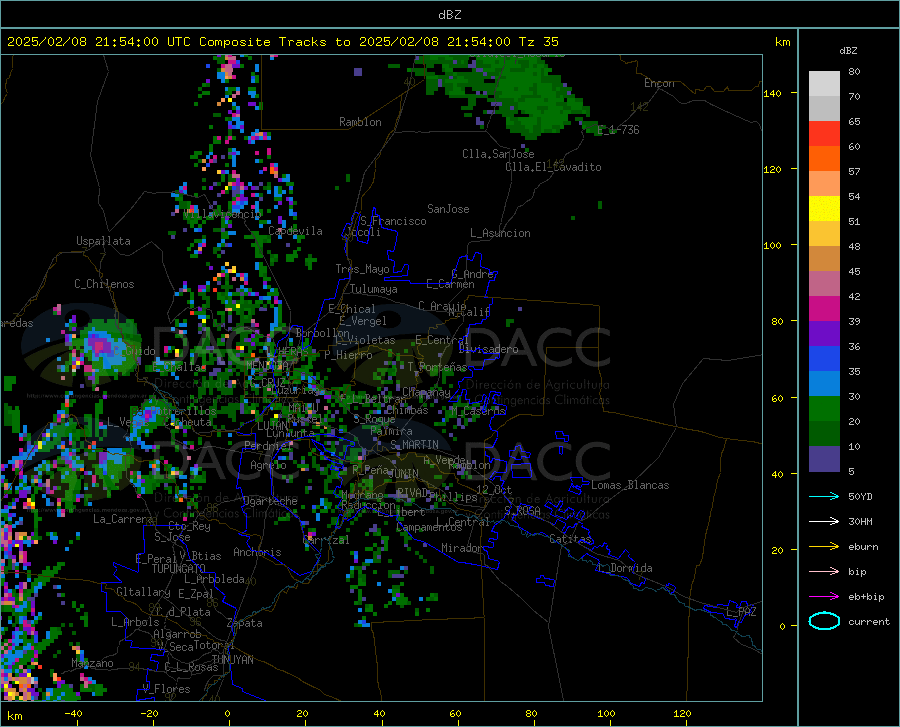Screen dimensions: 900x727
Task: Click the Composite Tracks timestamp header line
Action: click(x=282, y=42)
